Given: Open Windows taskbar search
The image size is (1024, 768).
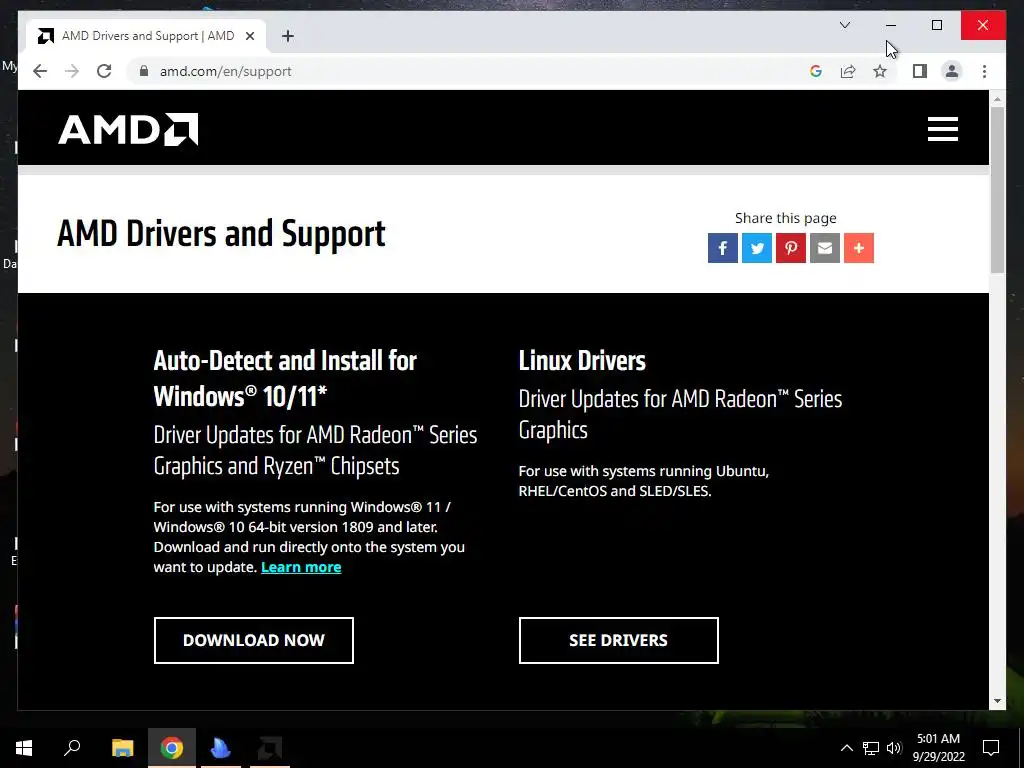Looking at the screenshot, I should tap(72, 748).
